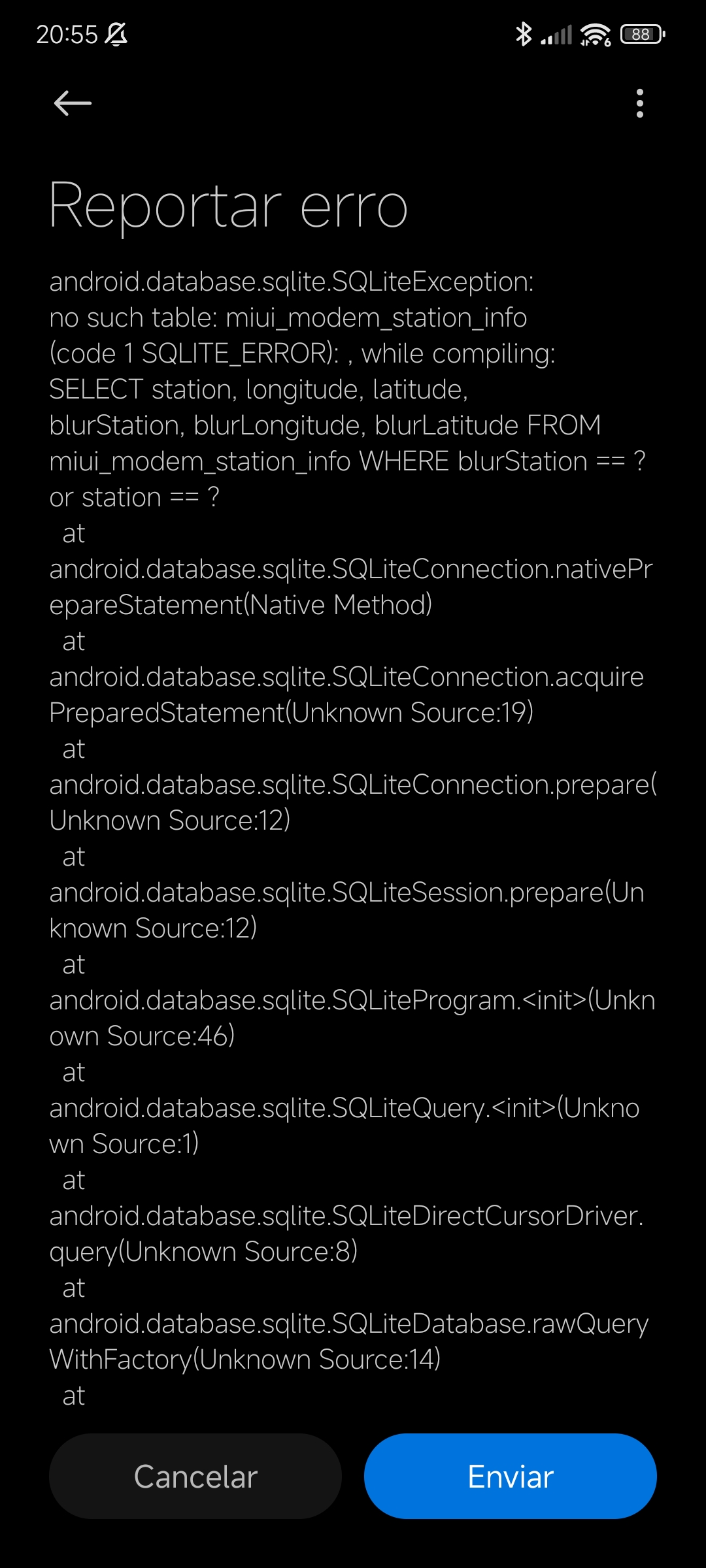
Task: Send the error report with Enviar
Action: pos(511,1476)
